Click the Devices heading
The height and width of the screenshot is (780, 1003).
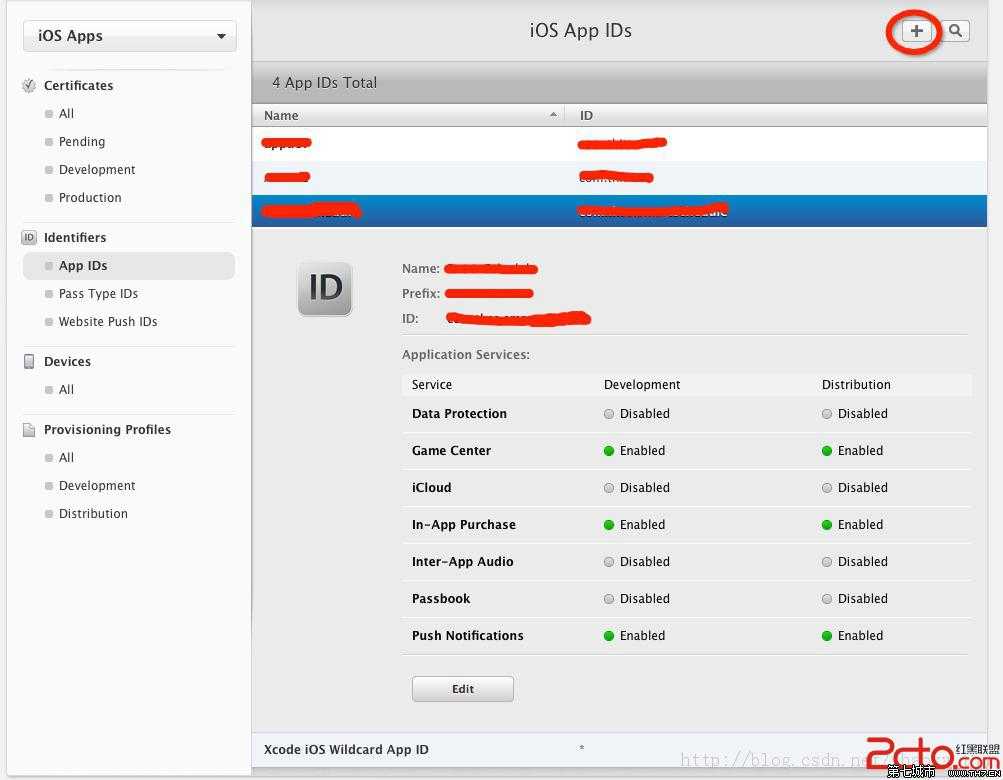click(x=67, y=362)
